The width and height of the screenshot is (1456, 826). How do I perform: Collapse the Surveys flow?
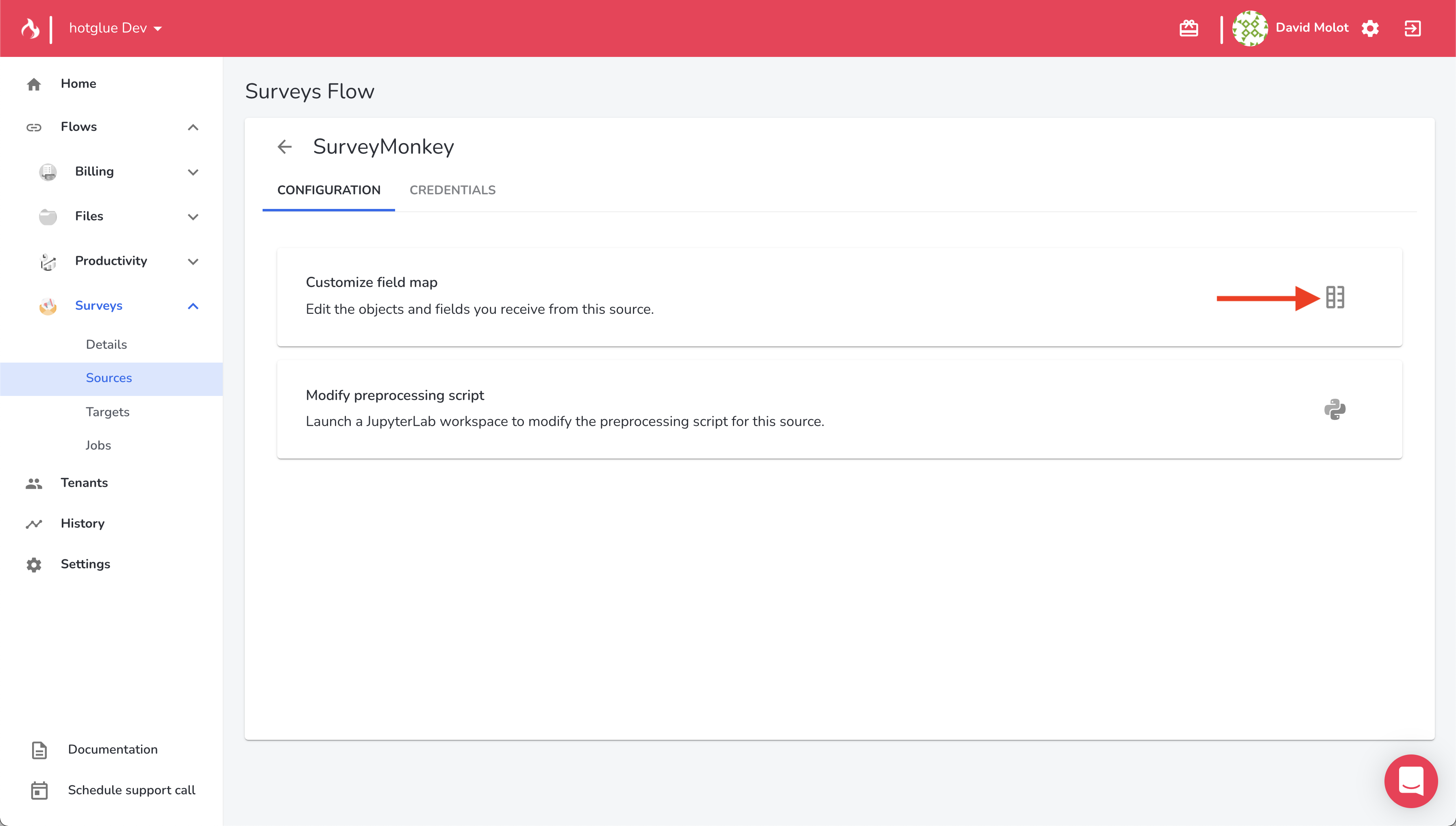(x=193, y=306)
